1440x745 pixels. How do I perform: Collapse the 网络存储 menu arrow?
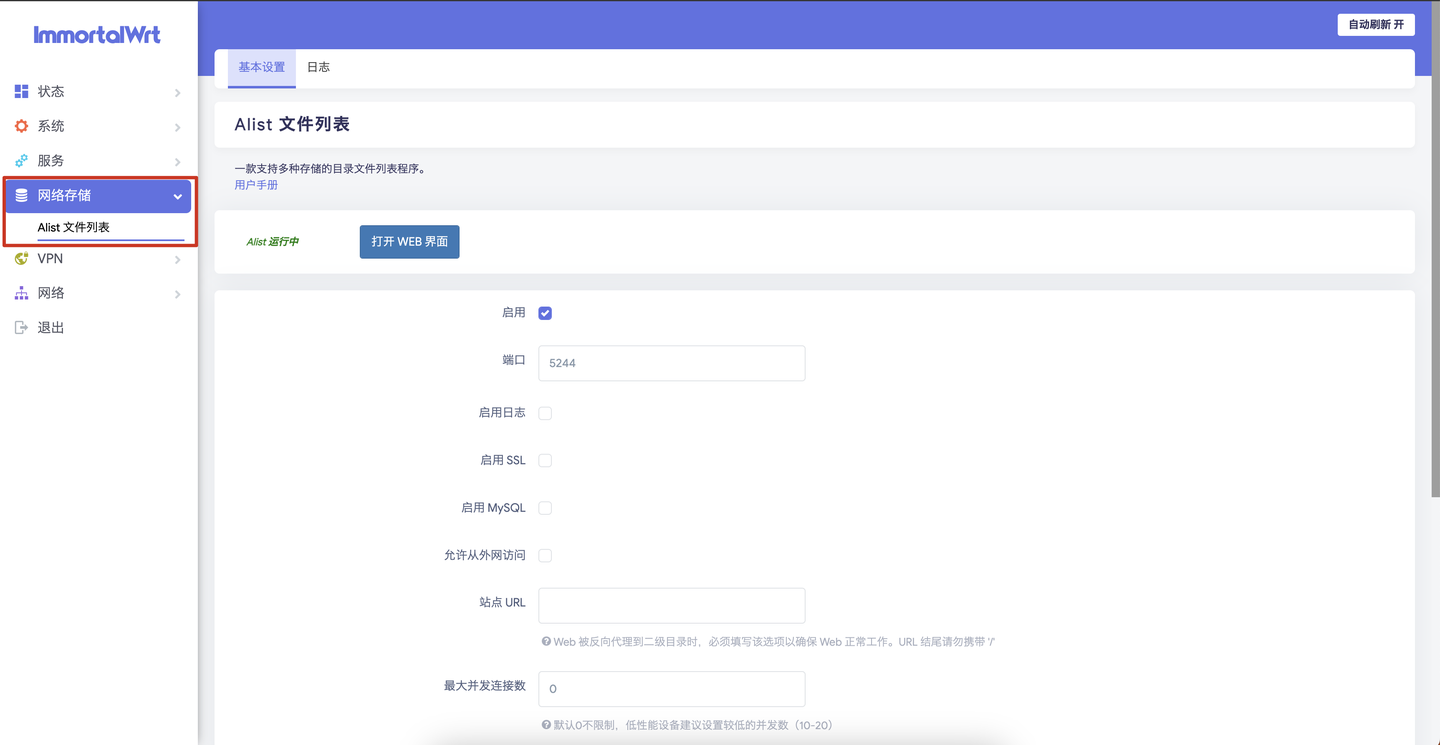(x=177, y=197)
